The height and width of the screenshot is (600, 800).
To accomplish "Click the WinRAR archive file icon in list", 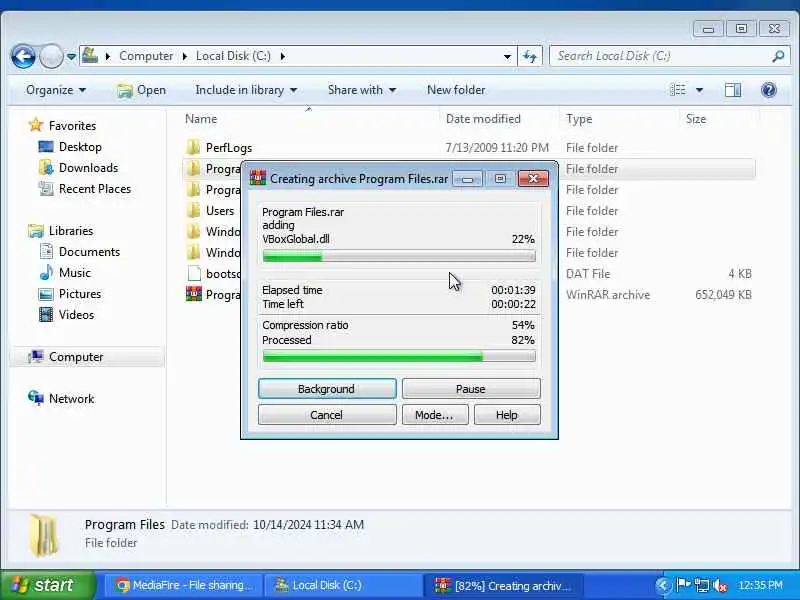I will 193,294.
